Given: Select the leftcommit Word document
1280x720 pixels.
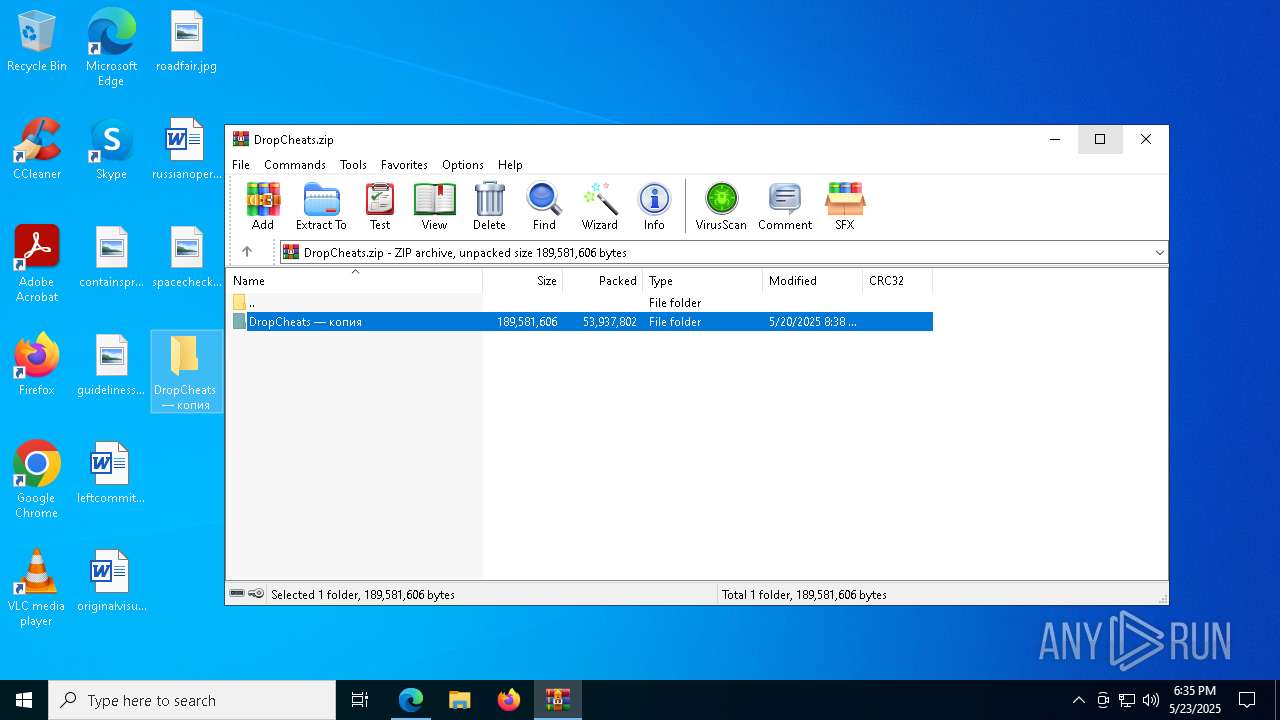Looking at the screenshot, I should pos(111,473).
